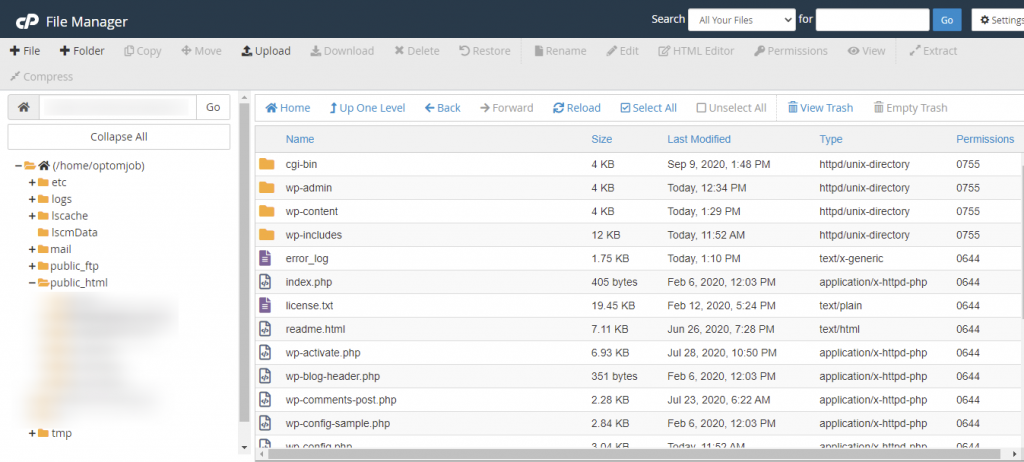Viewport: 1024px width, 462px height.
Task: Select the error_log file icon
Action: pos(266,258)
